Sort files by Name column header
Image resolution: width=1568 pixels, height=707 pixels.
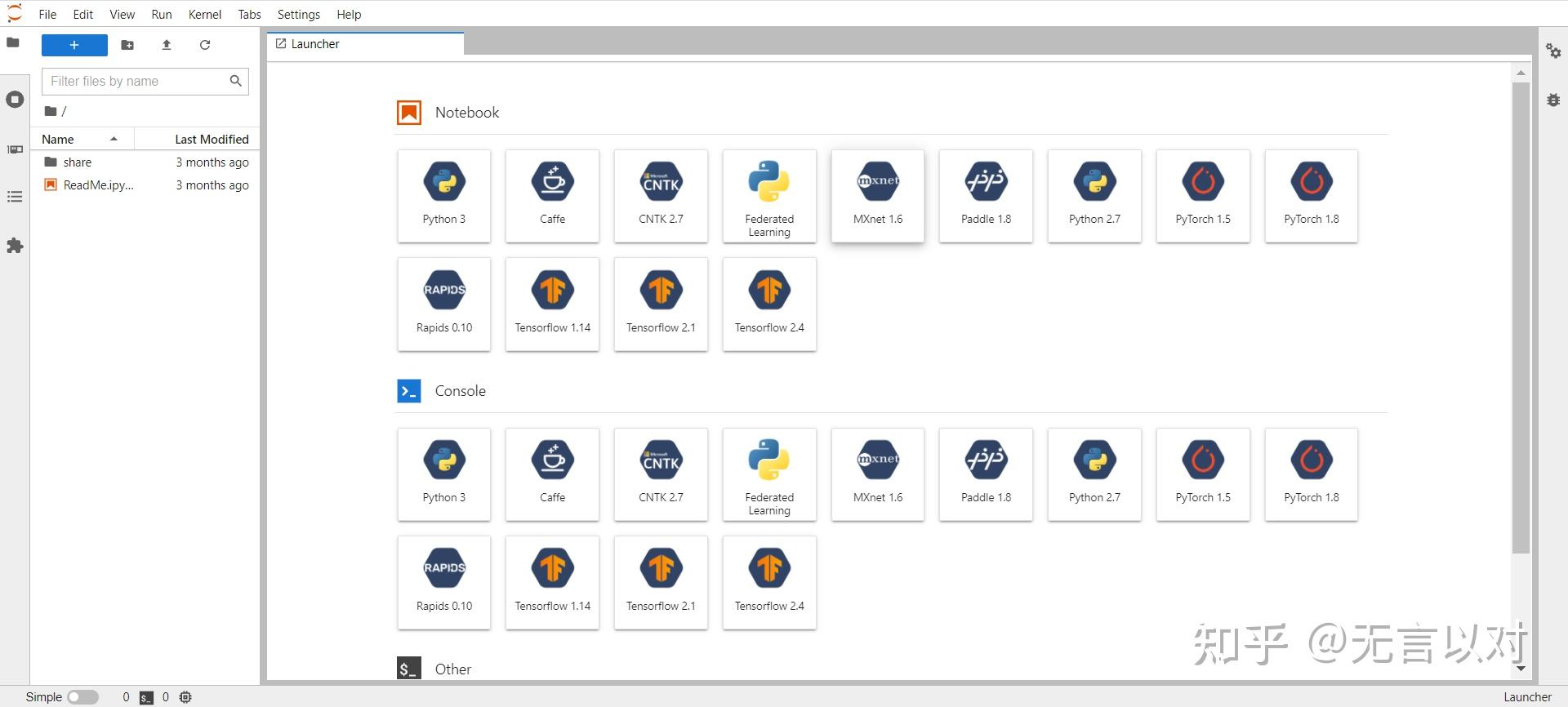[82, 140]
